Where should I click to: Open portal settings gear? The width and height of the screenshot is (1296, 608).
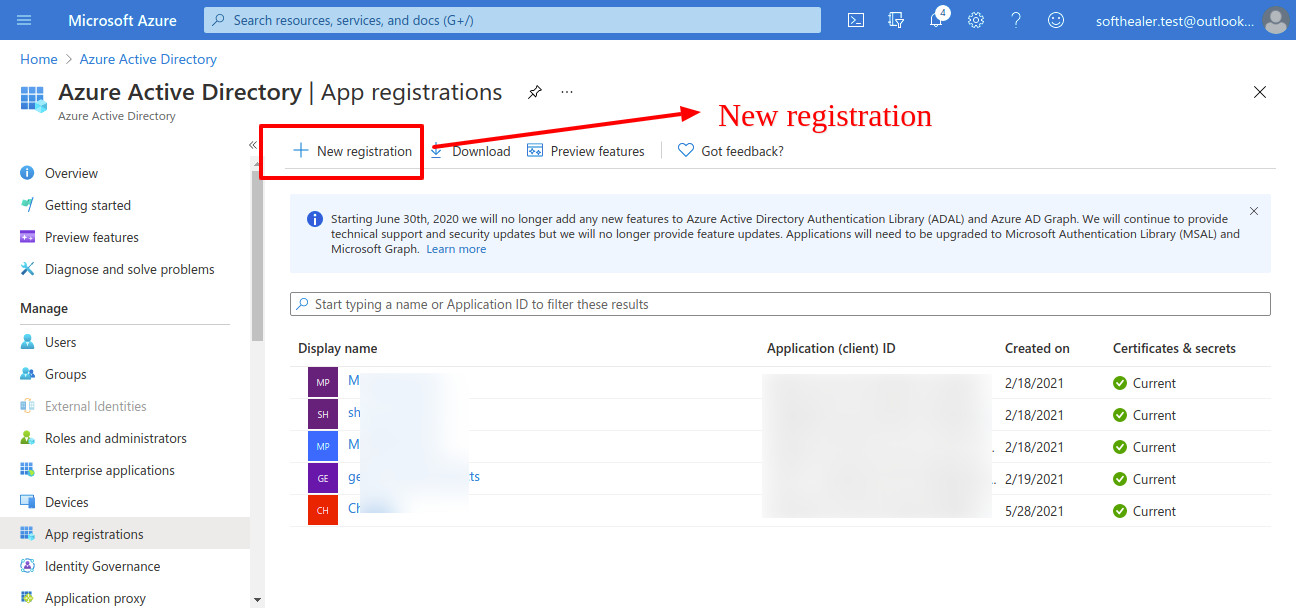[976, 20]
